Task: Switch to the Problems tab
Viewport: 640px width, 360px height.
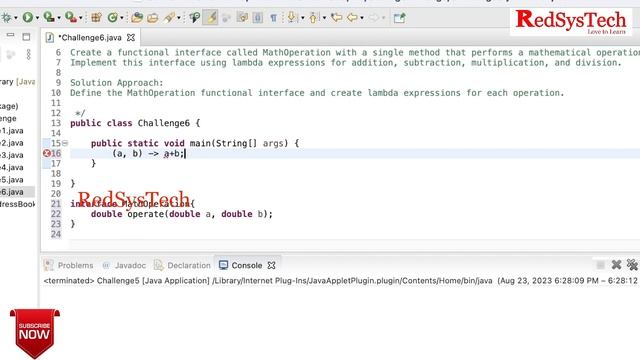Action: 69,265
